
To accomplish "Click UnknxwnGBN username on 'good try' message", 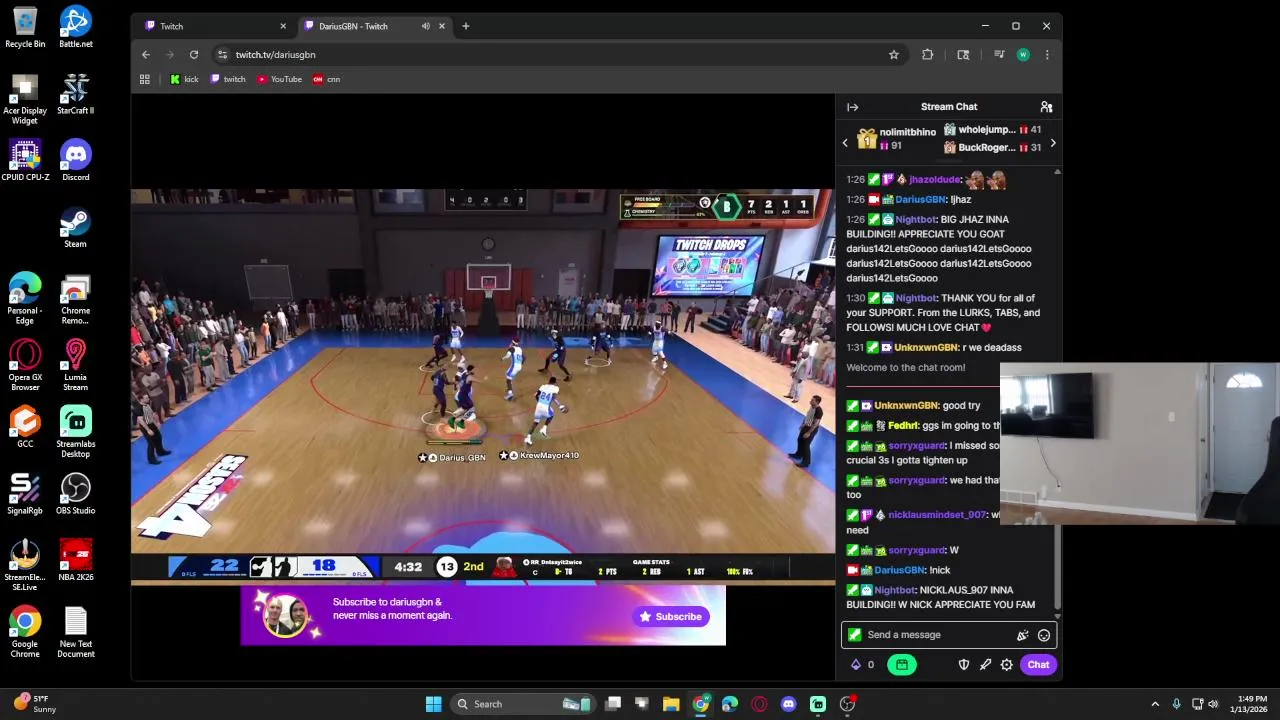I will 906,406.
